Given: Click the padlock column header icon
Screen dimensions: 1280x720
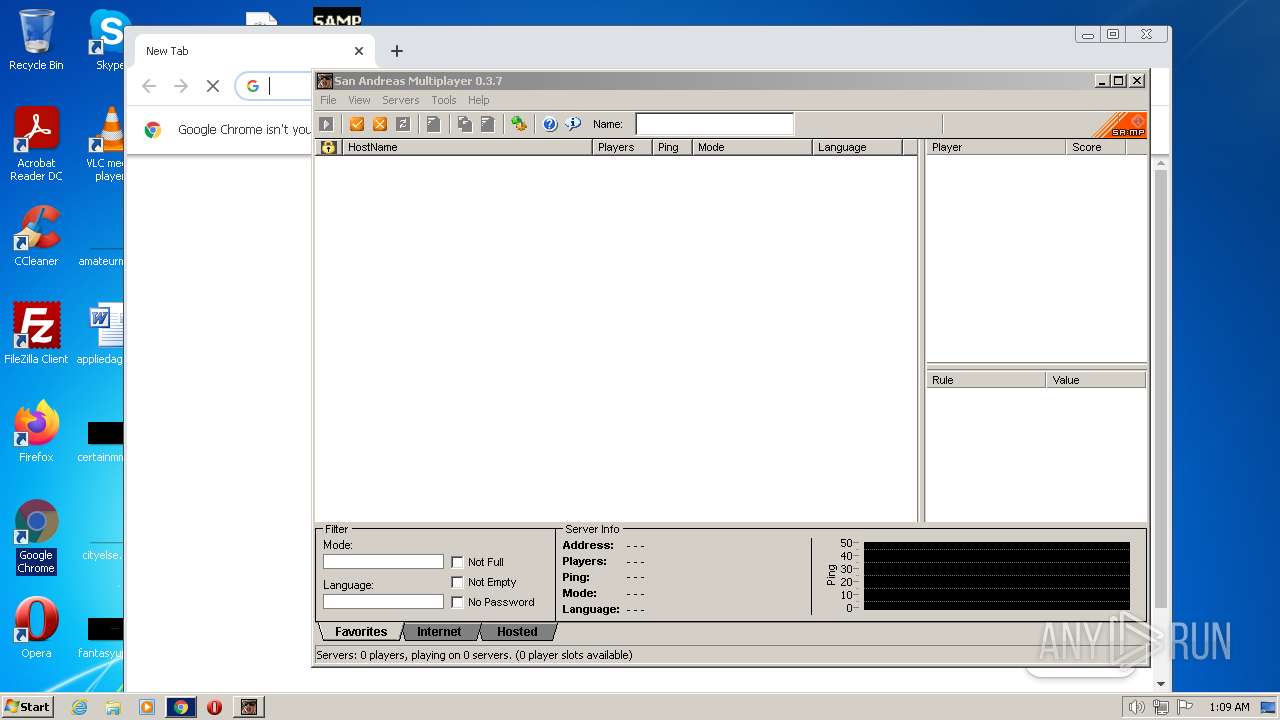Looking at the screenshot, I should pos(328,147).
